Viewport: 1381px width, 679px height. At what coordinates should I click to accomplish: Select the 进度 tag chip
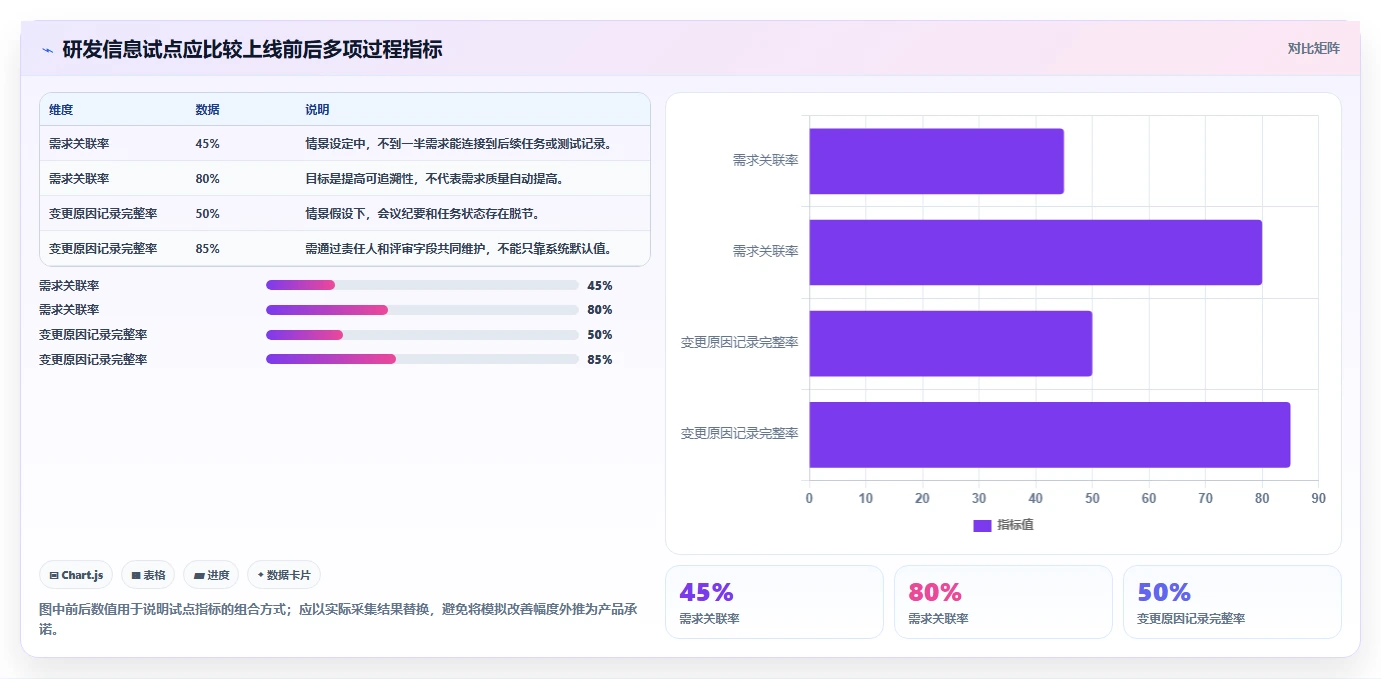[x=211, y=575]
